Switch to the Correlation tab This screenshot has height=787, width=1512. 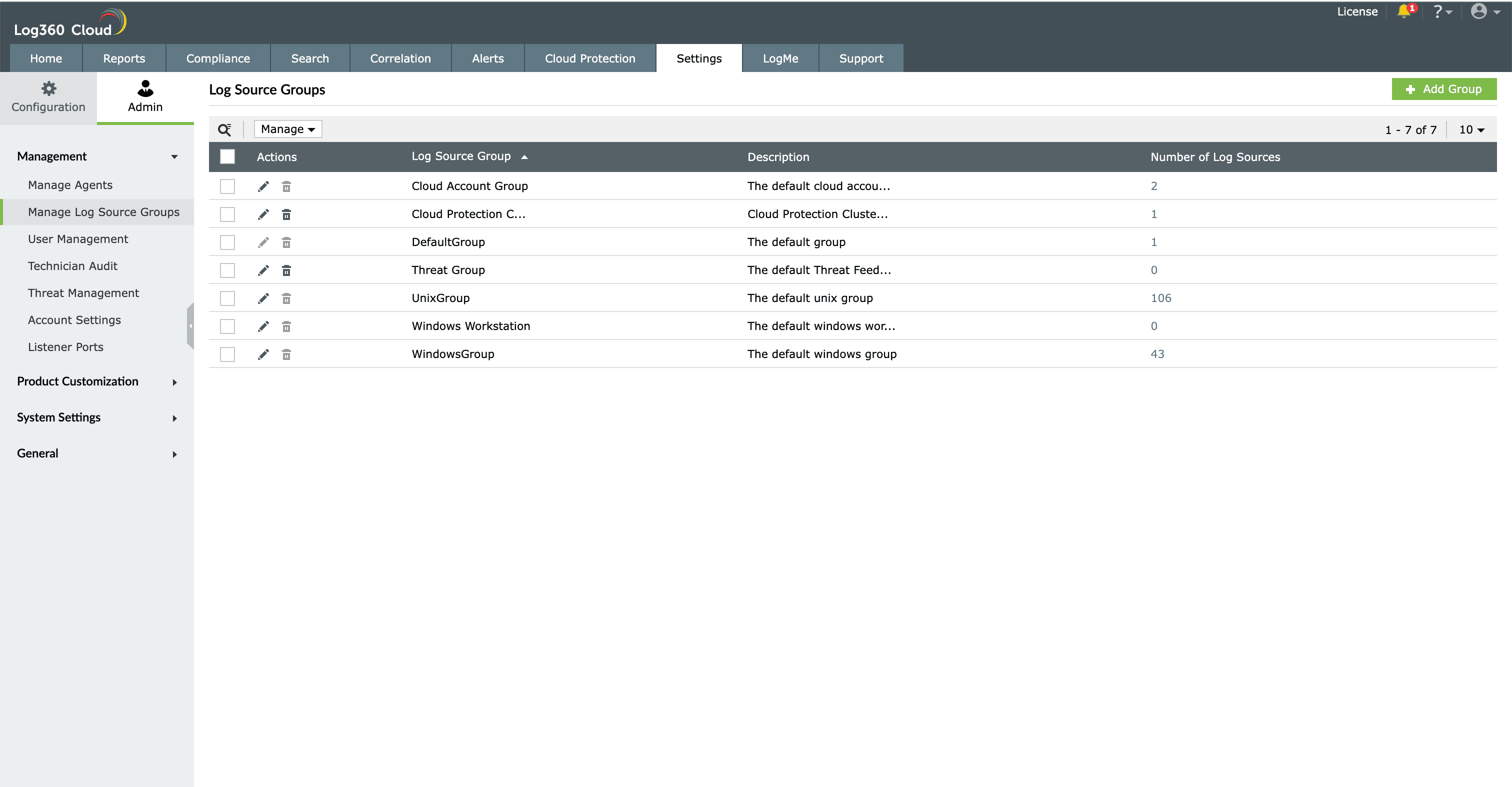click(x=399, y=58)
